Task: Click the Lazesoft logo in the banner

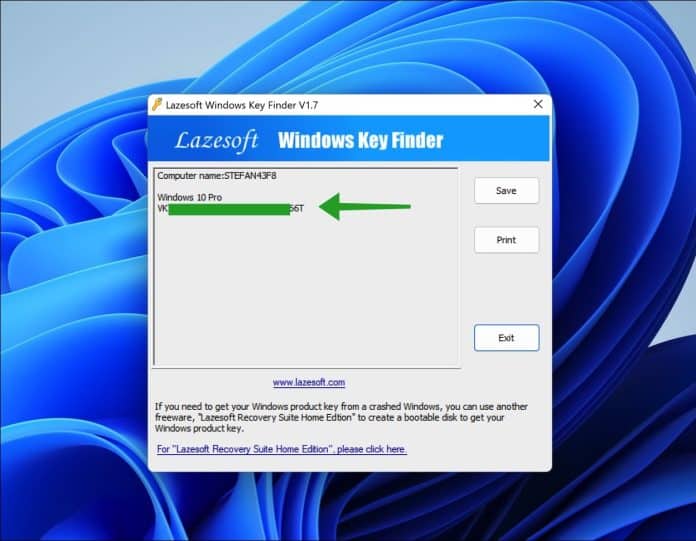Action: point(217,141)
